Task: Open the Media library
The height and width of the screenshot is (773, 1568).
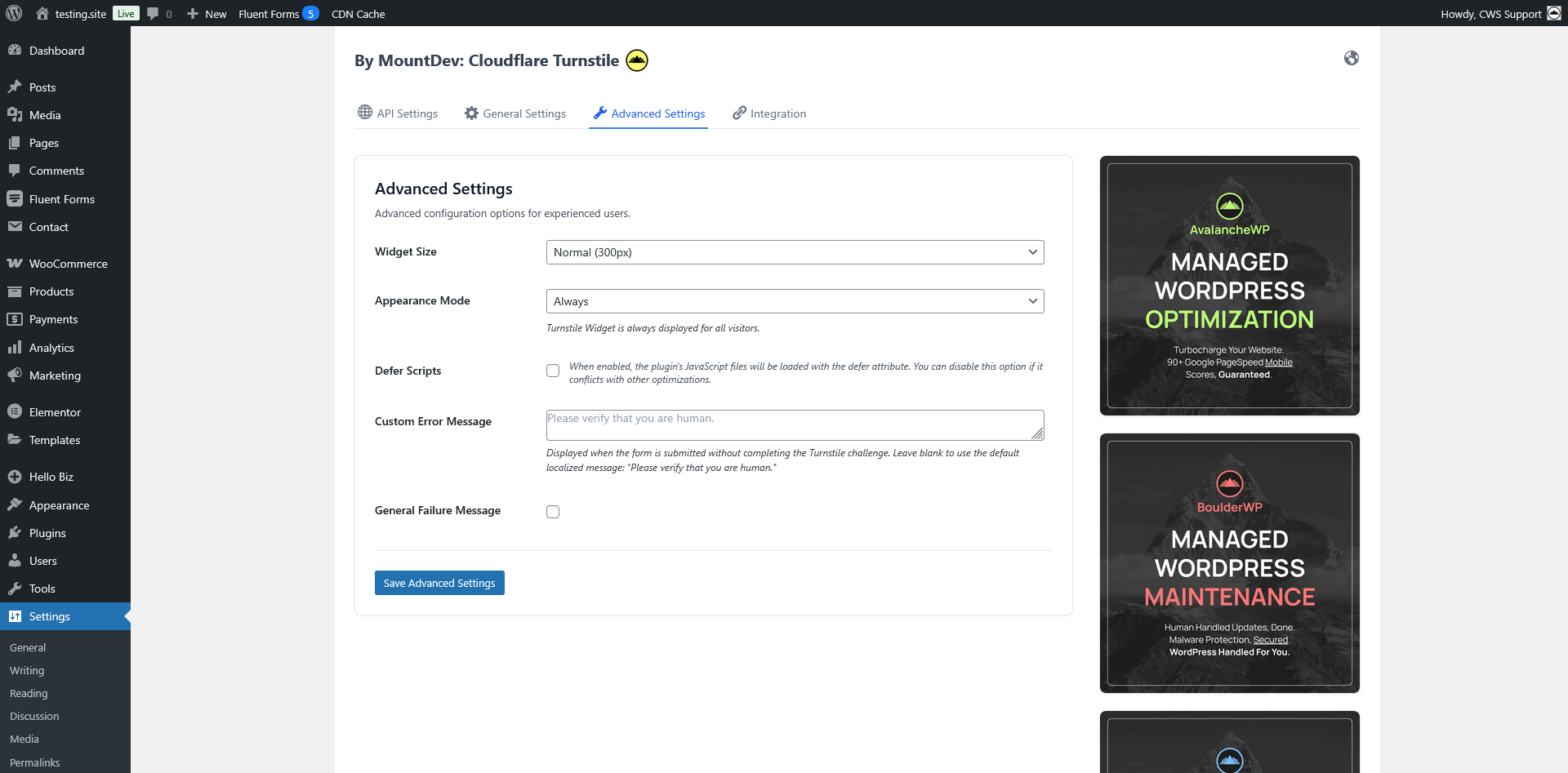Action: click(x=44, y=114)
